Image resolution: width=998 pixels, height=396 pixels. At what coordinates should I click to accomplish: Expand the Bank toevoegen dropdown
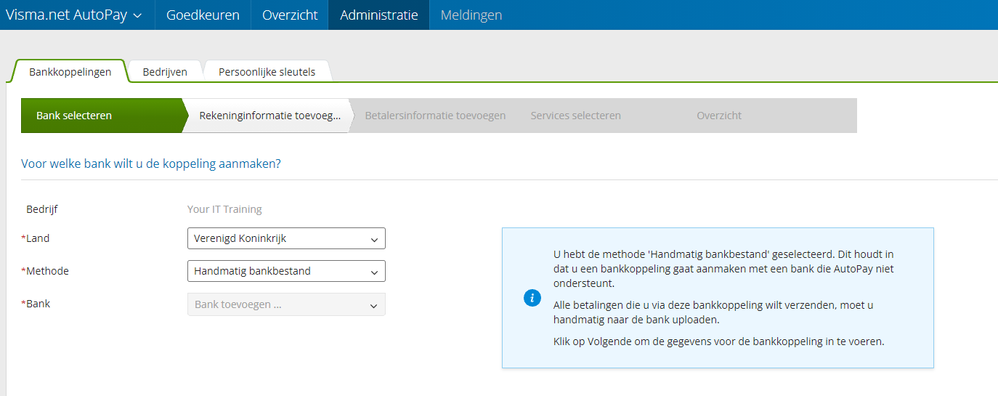(286, 304)
